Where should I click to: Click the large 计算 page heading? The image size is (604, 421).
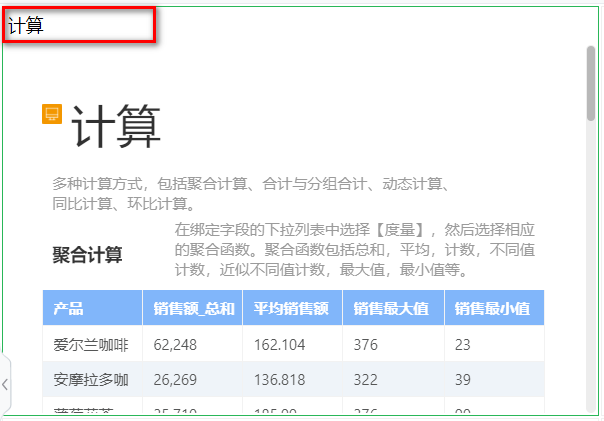pyautogui.click(x=117, y=129)
